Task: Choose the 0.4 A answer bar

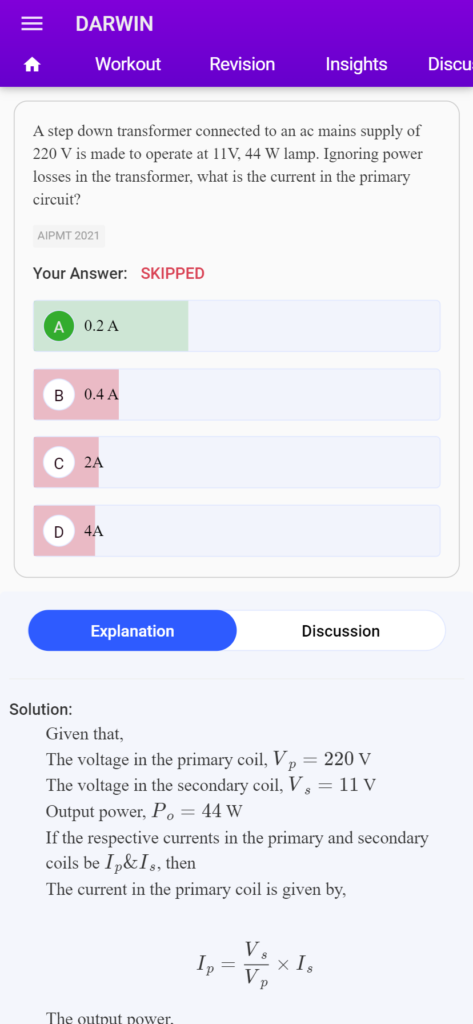Action: (236, 394)
